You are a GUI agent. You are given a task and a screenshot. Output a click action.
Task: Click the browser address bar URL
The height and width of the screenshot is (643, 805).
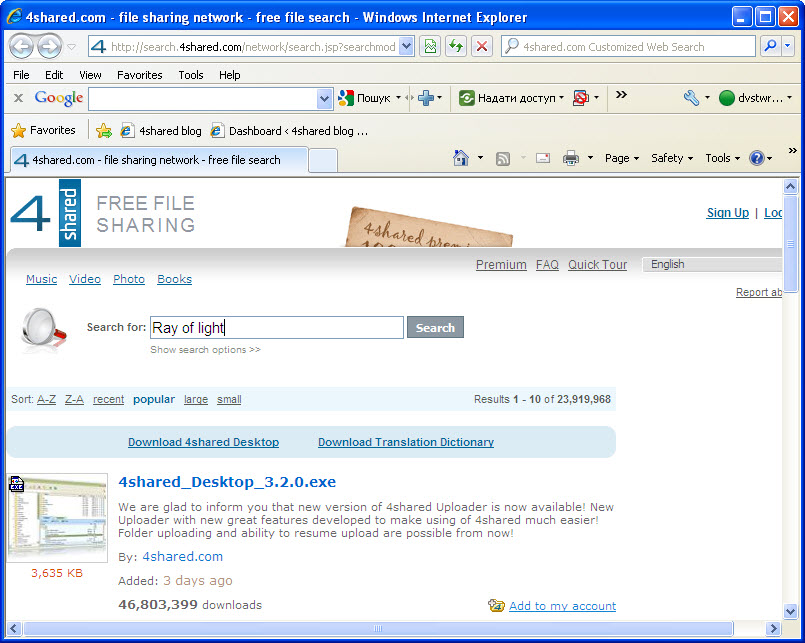pyautogui.click(x=253, y=47)
